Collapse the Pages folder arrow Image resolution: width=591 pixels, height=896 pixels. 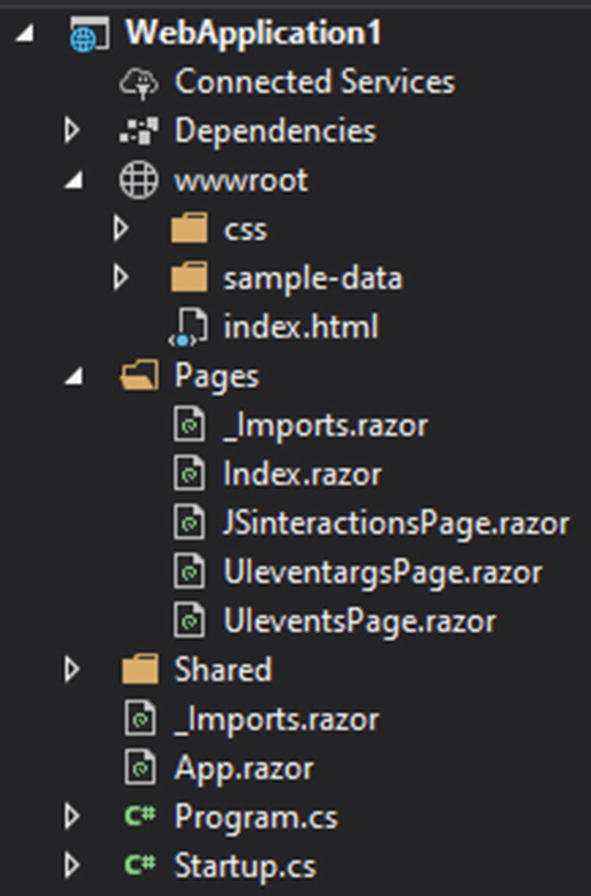pyautogui.click(x=74, y=376)
